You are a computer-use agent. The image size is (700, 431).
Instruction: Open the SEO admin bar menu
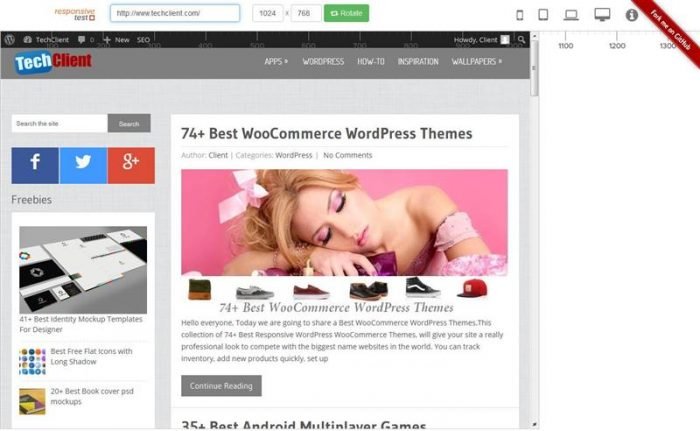[143, 40]
